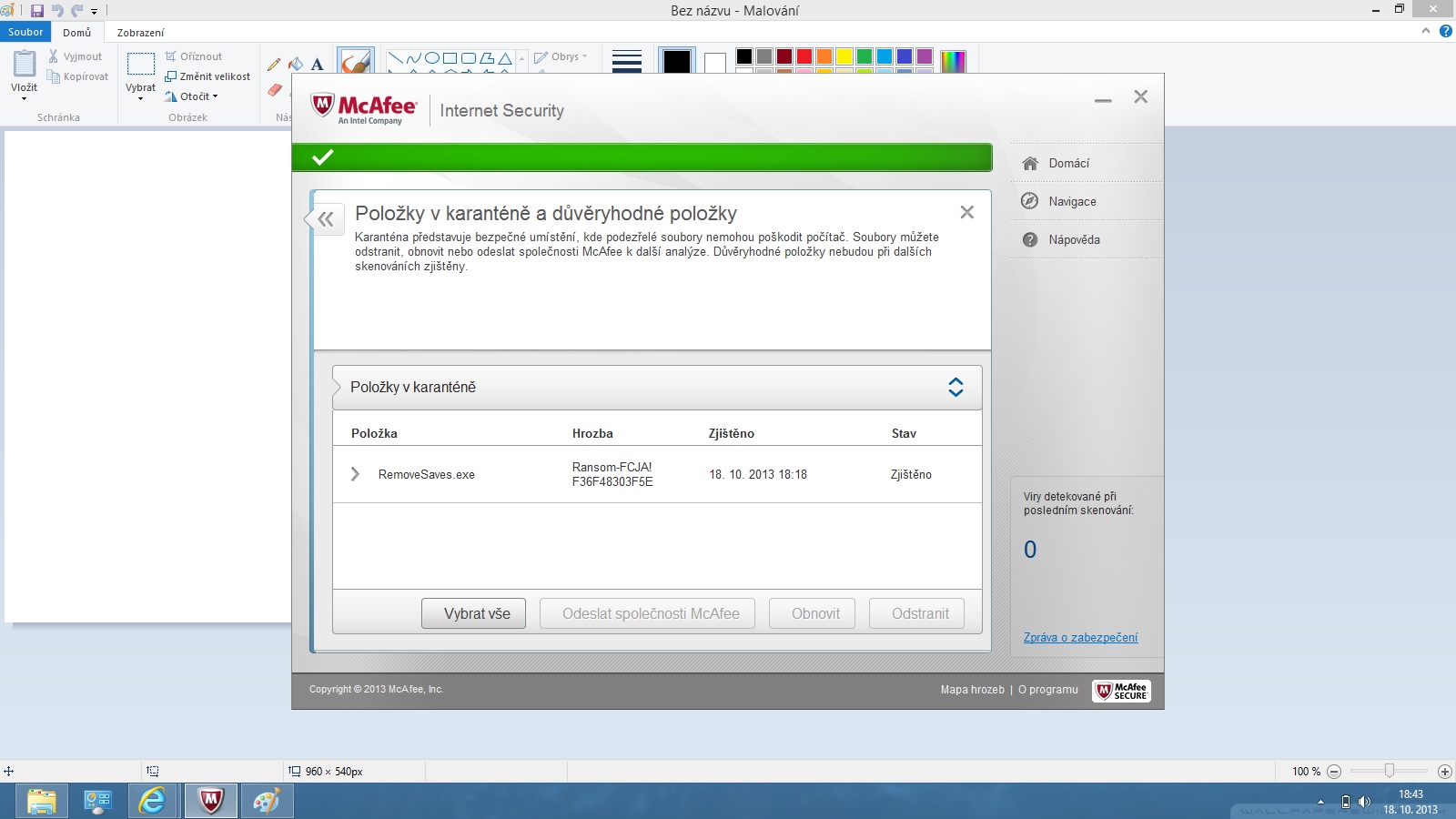1456x819 pixels.
Task: Choose the purple swatch in Paint's palette
Action: [925, 56]
